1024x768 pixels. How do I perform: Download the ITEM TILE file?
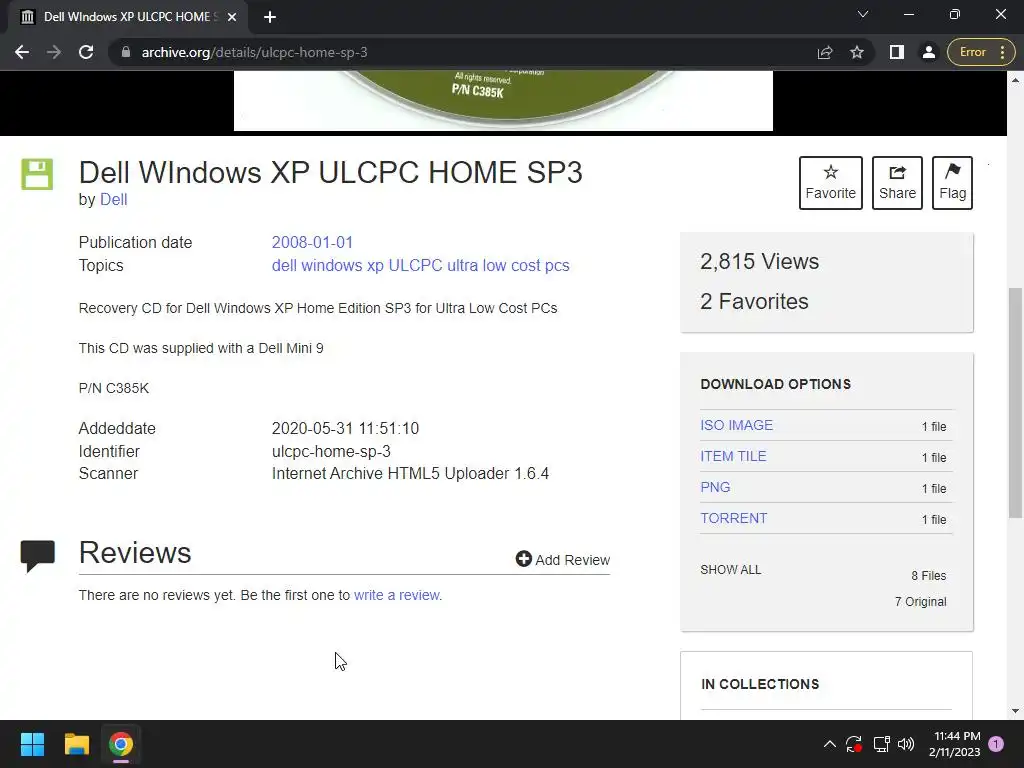coord(733,456)
